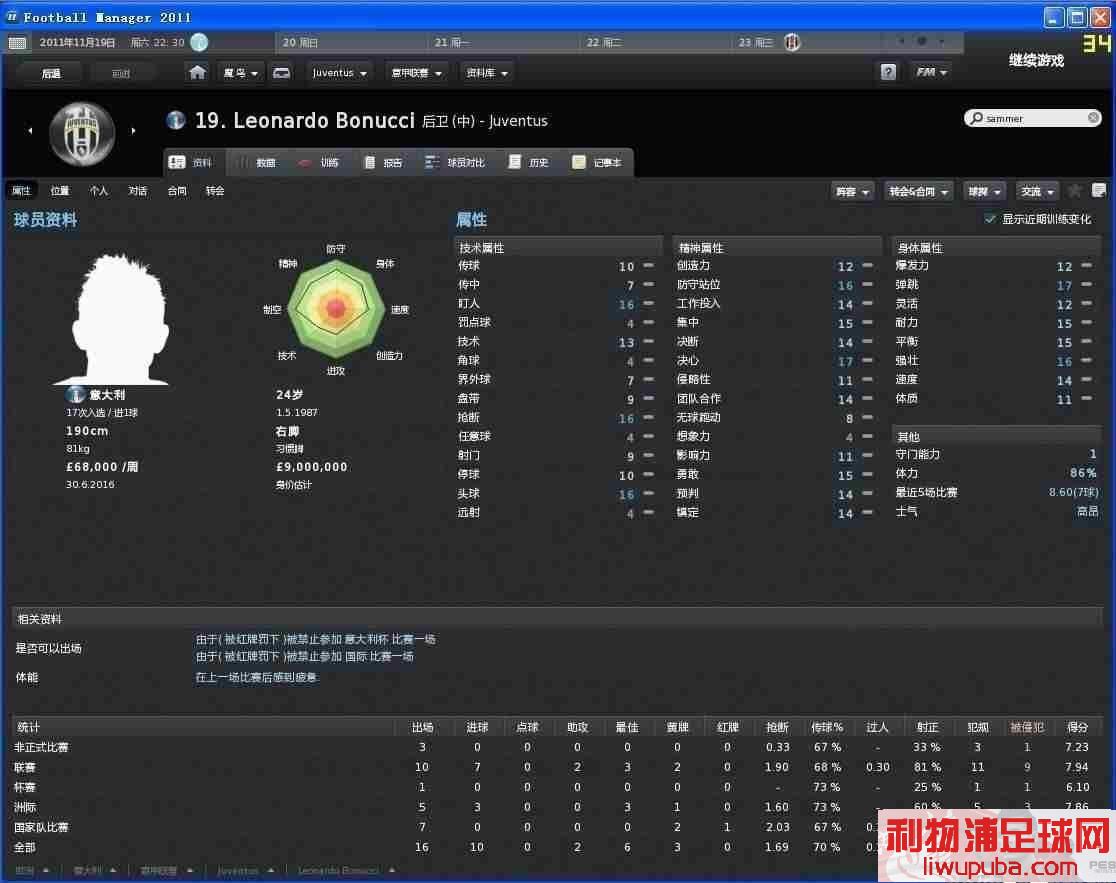Click the home icon in the toolbar

pos(197,73)
